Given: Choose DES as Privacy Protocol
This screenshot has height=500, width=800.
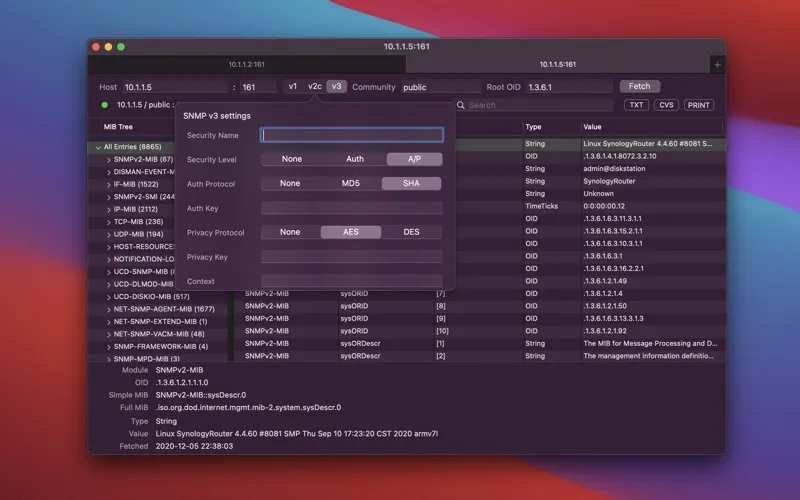Looking at the screenshot, I should pos(411,232).
